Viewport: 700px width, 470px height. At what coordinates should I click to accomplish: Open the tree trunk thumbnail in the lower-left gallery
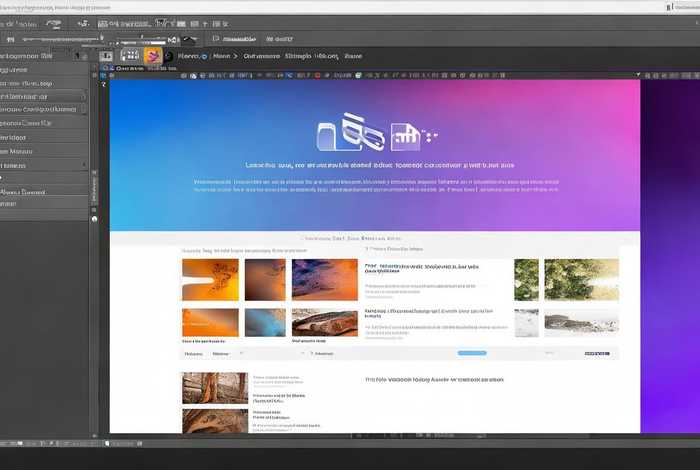point(214,387)
